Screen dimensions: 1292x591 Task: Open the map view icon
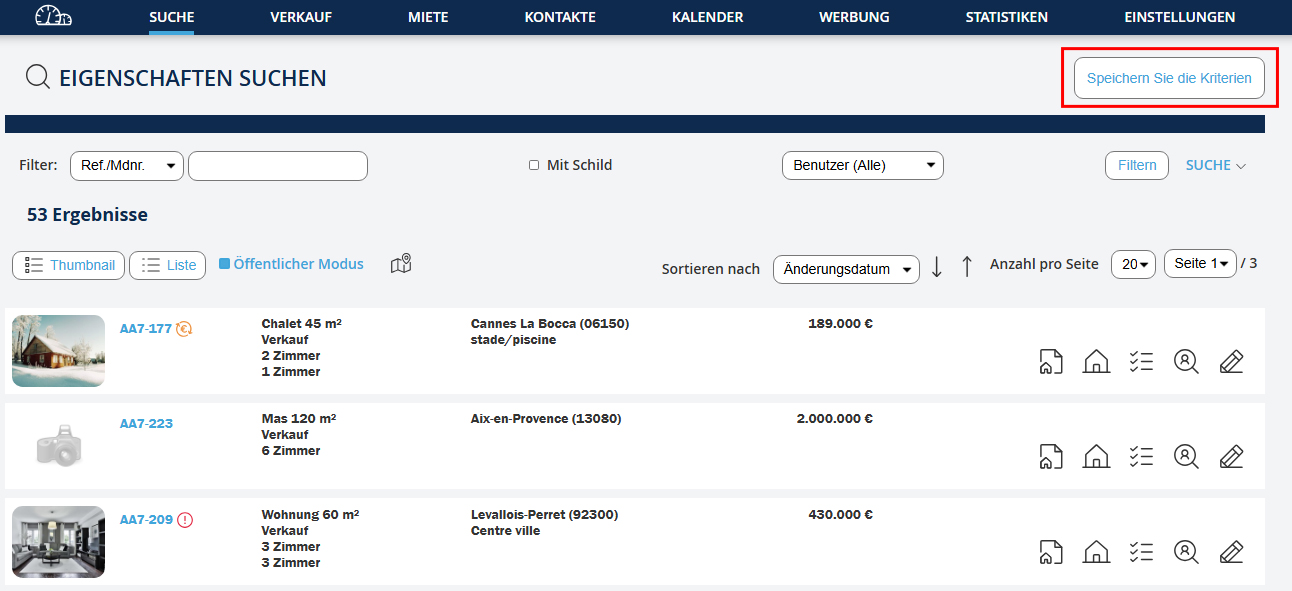(x=401, y=264)
